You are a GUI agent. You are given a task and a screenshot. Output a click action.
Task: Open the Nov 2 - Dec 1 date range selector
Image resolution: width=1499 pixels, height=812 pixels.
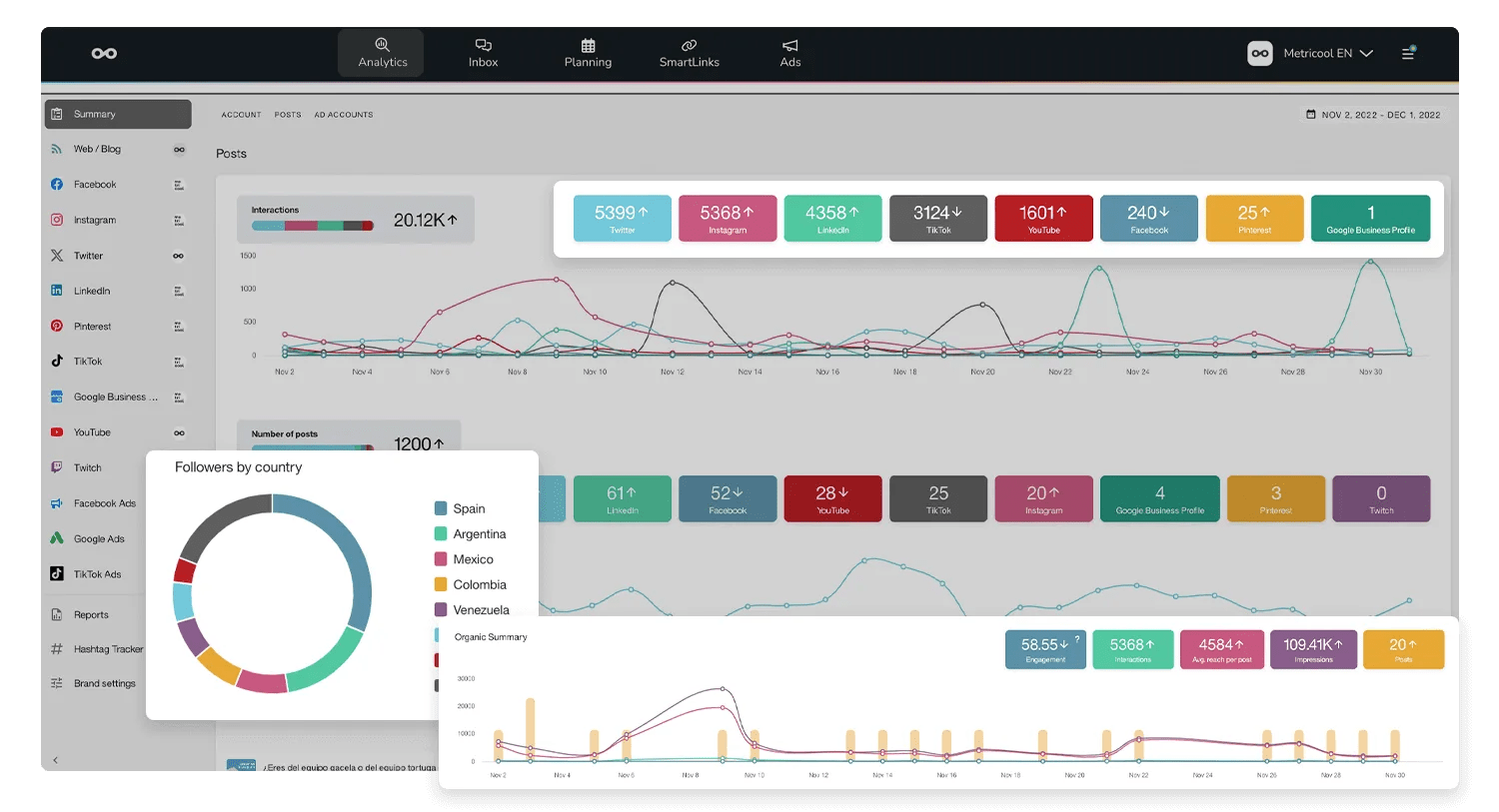1373,114
